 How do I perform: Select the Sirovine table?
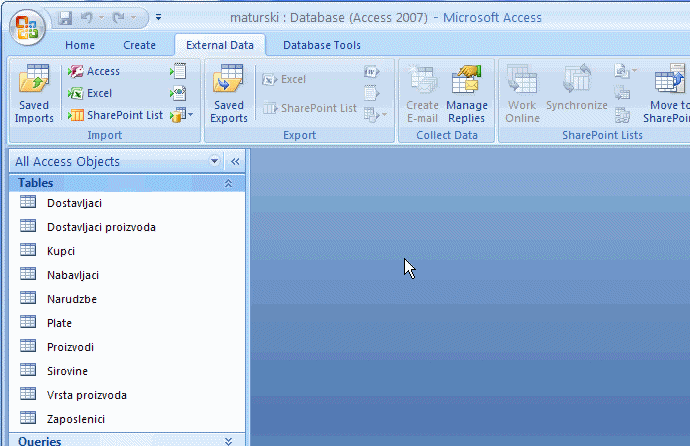click(x=127, y=371)
